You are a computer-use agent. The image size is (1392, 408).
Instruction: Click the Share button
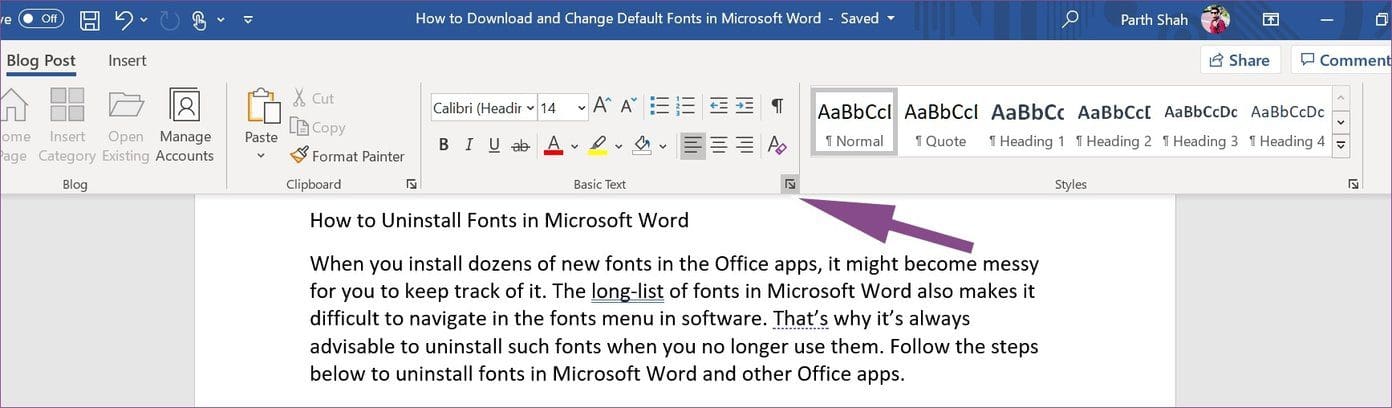[x=1239, y=60]
